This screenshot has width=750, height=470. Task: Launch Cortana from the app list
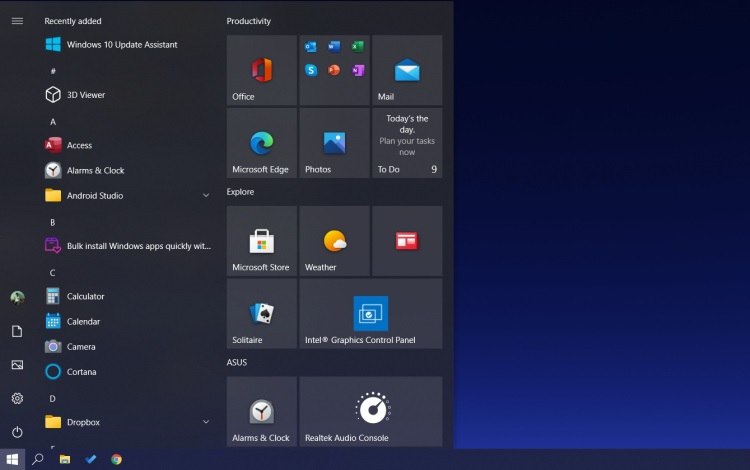point(128,372)
